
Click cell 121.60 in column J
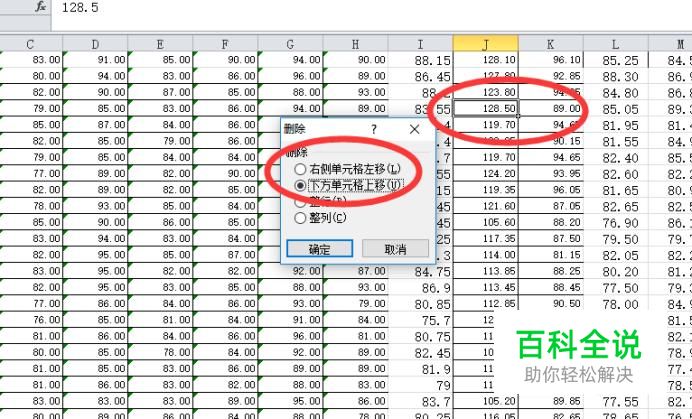tap(485, 206)
